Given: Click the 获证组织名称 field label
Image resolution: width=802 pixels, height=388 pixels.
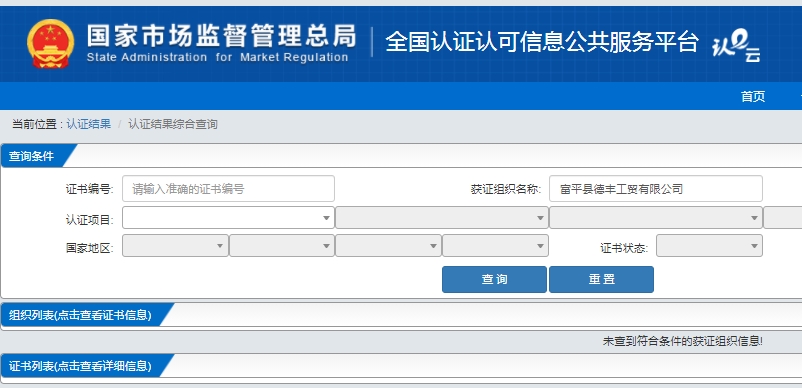Looking at the screenshot, I should tap(505, 189).
